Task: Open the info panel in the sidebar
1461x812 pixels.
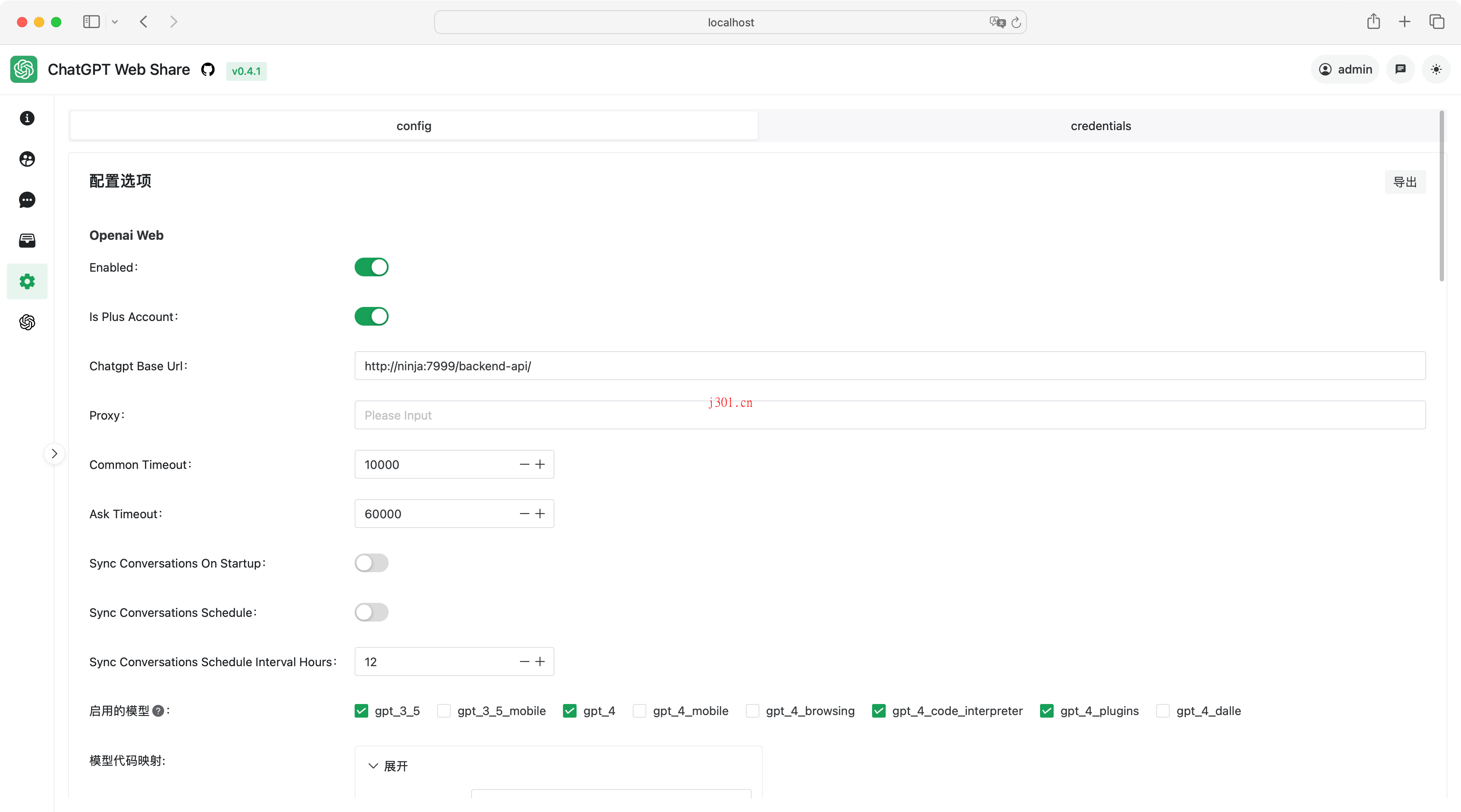Action: pyautogui.click(x=27, y=118)
